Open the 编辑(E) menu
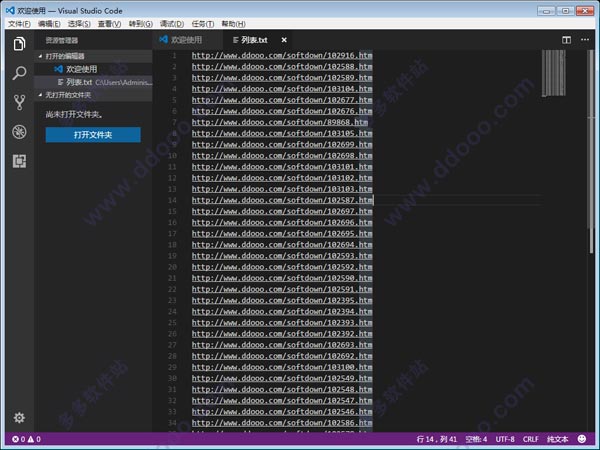The width and height of the screenshot is (600, 450). click(x=49, y=24)
